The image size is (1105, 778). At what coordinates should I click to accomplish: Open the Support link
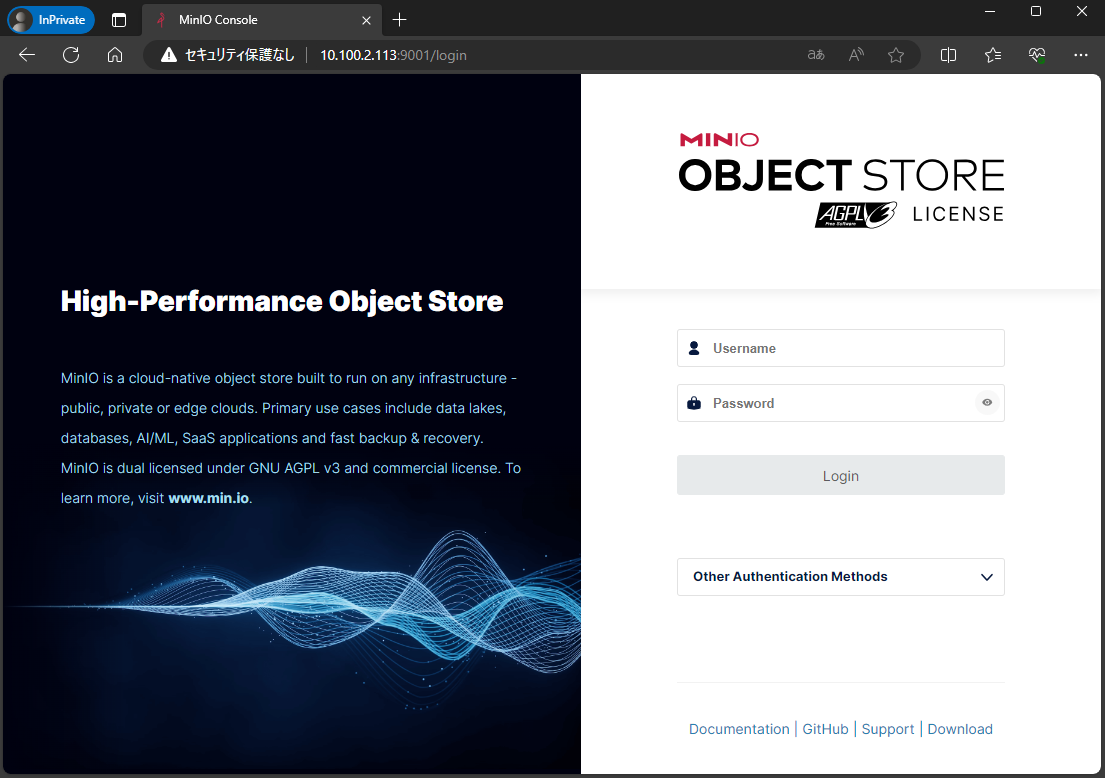tap(888, 729)
